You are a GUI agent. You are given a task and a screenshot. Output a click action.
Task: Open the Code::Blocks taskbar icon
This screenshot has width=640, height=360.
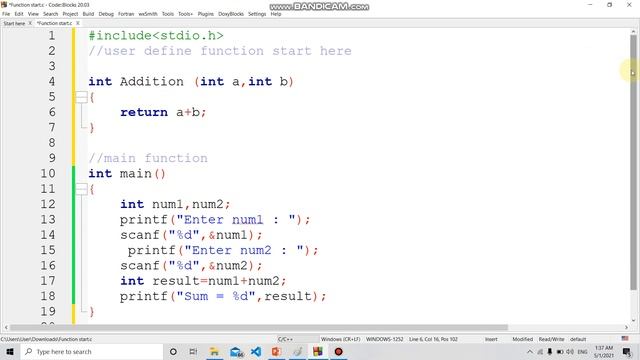click(x=318, y=351)
